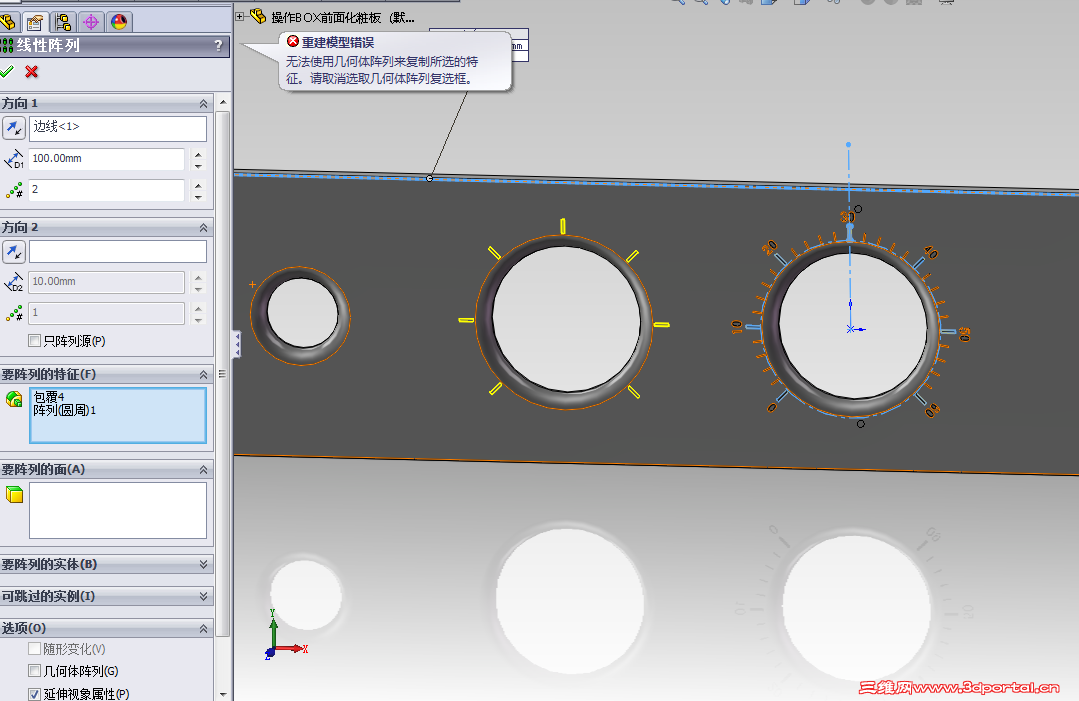The height and width of the screenshot is (701, 1079).
Task: Collapse the 选项 section
Action: pyautogui.click(x=204, y=629)
